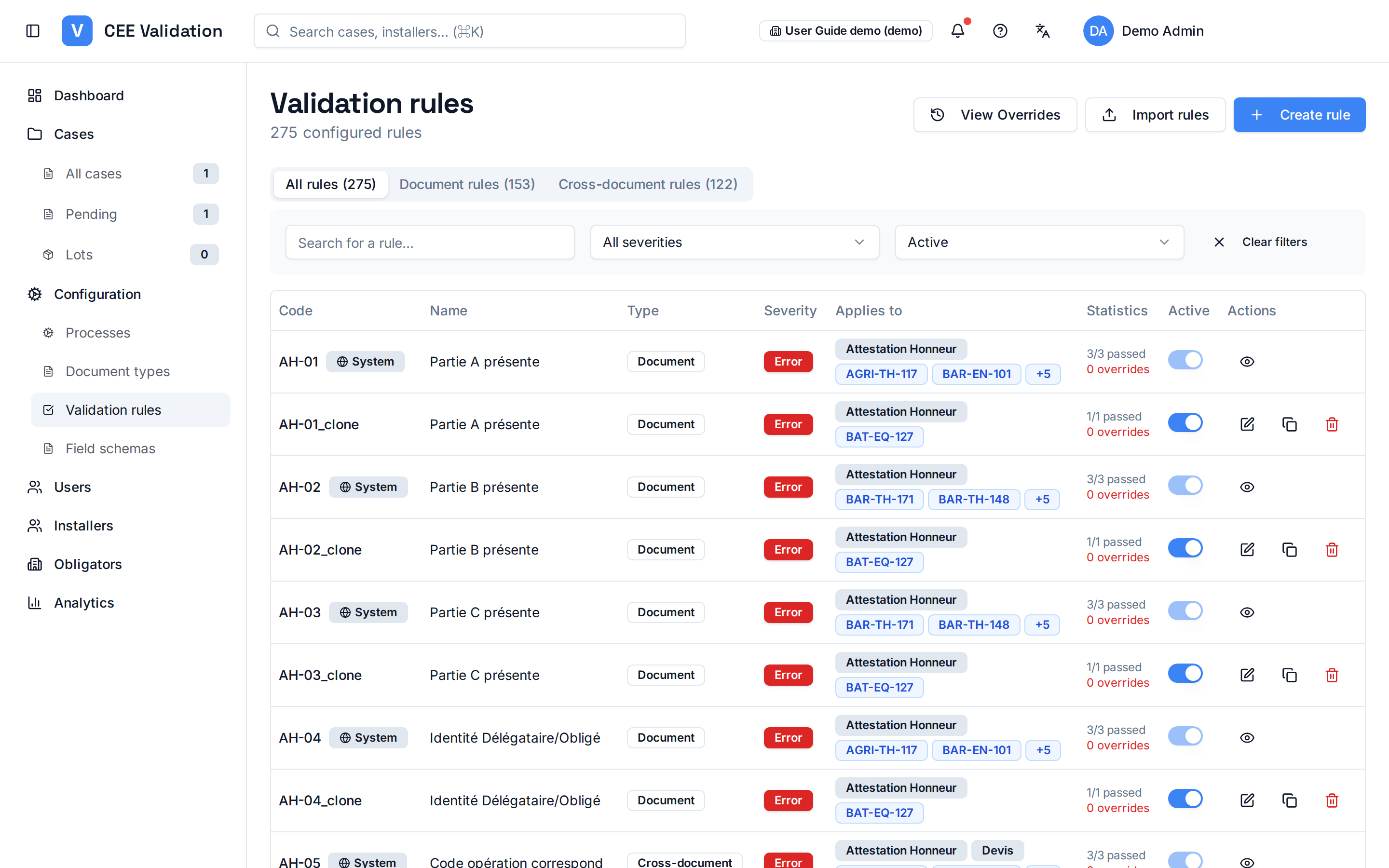
Task: Click the Dashboard grid icon in sidebar
Action: (x=34, y=95)
